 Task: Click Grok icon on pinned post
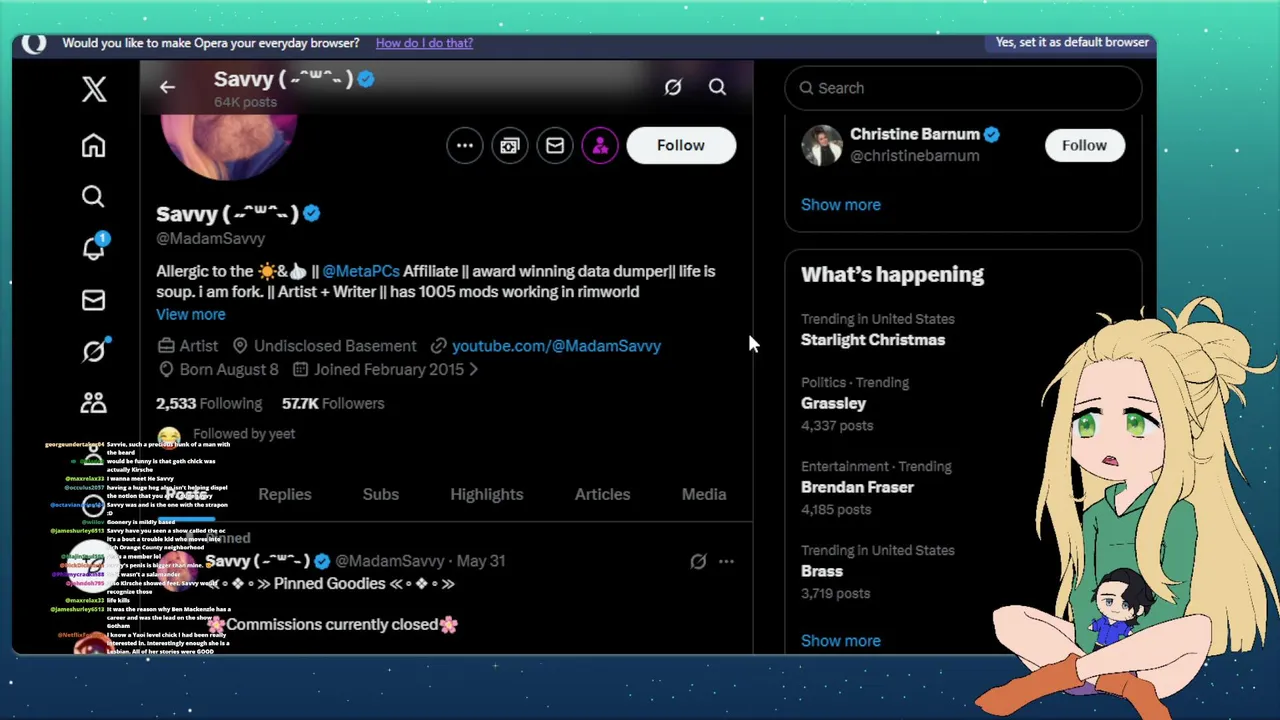698,562
